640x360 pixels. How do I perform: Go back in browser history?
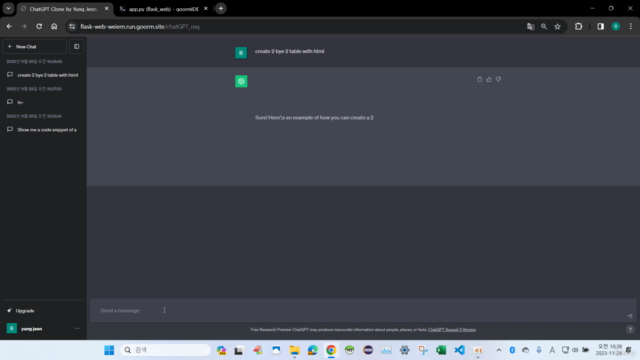click(x=9, y=27)
